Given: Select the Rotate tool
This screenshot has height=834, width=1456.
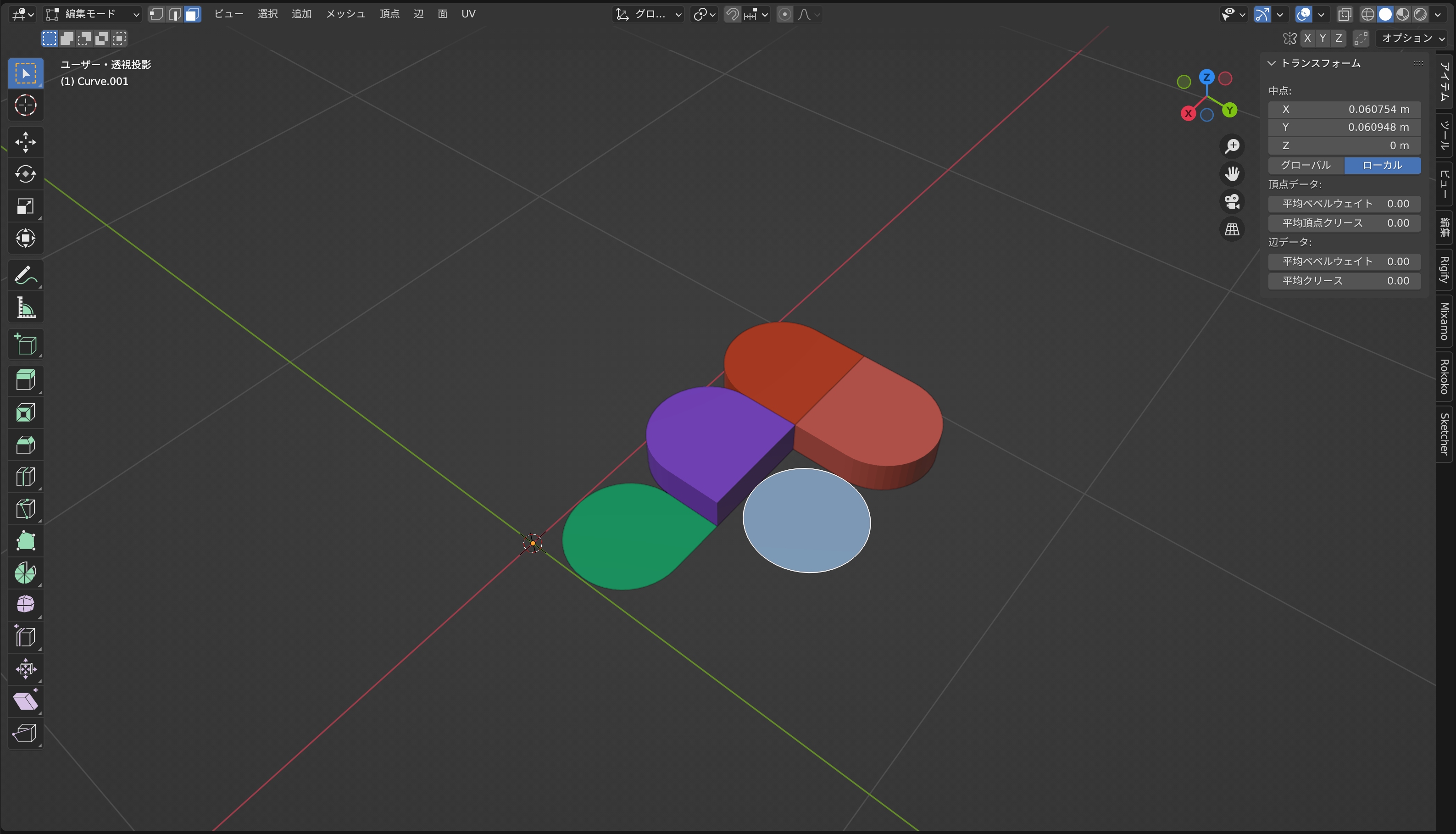Looking at the screenshot, I should (x=25, y=174).
